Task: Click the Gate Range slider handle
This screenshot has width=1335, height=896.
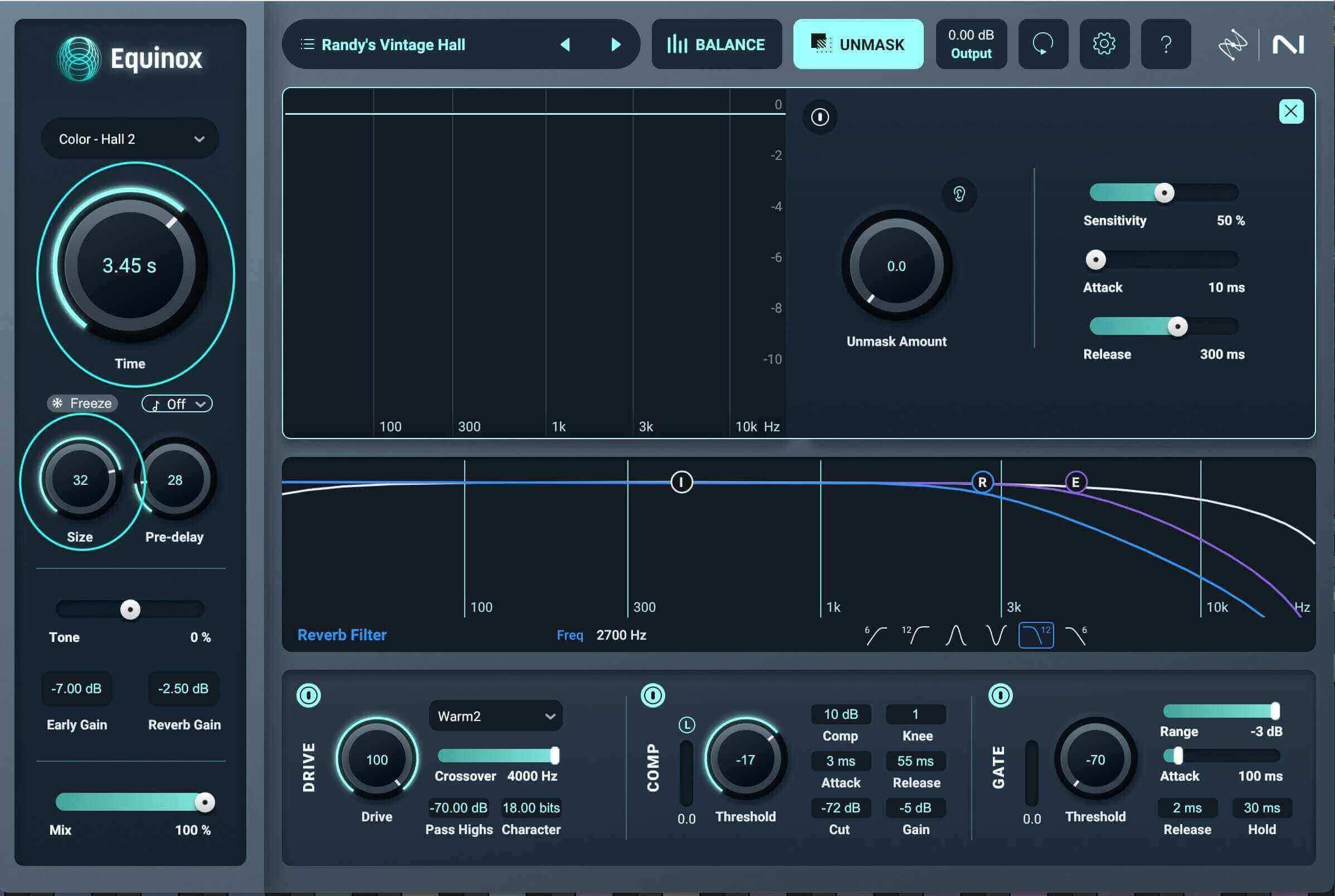Action: tap(1275, 711)
